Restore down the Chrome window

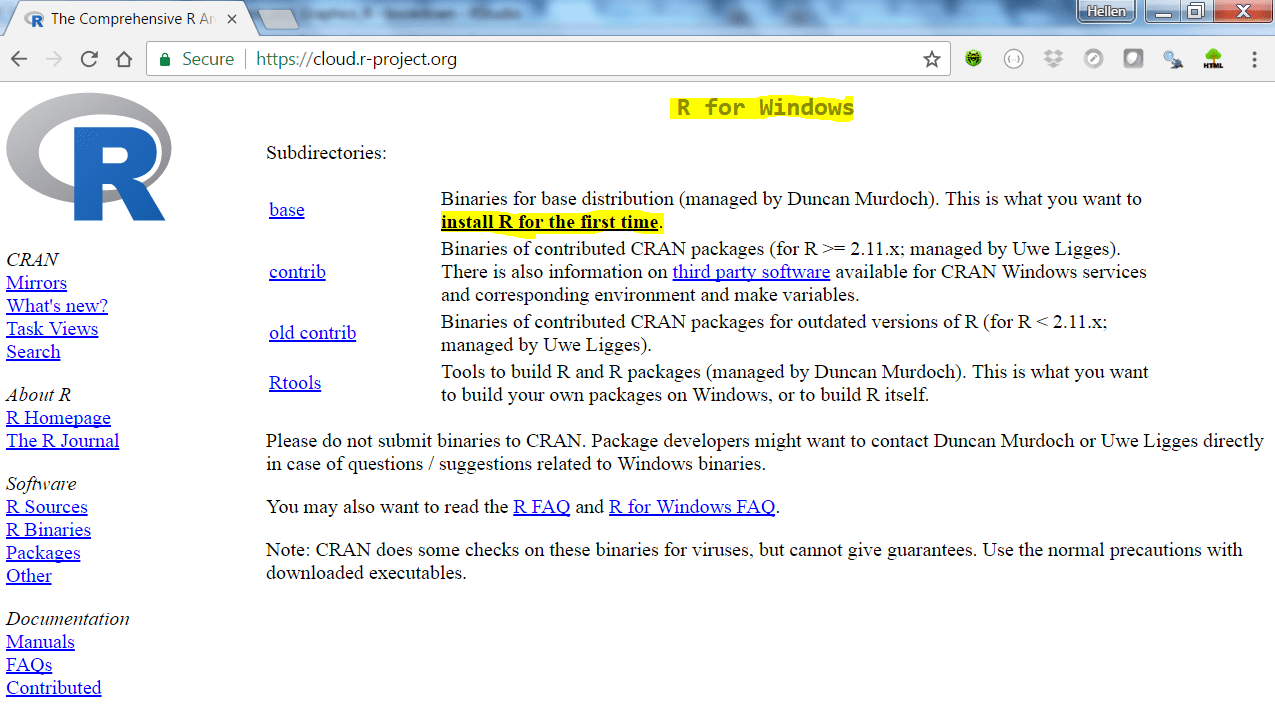point(1194,11)
